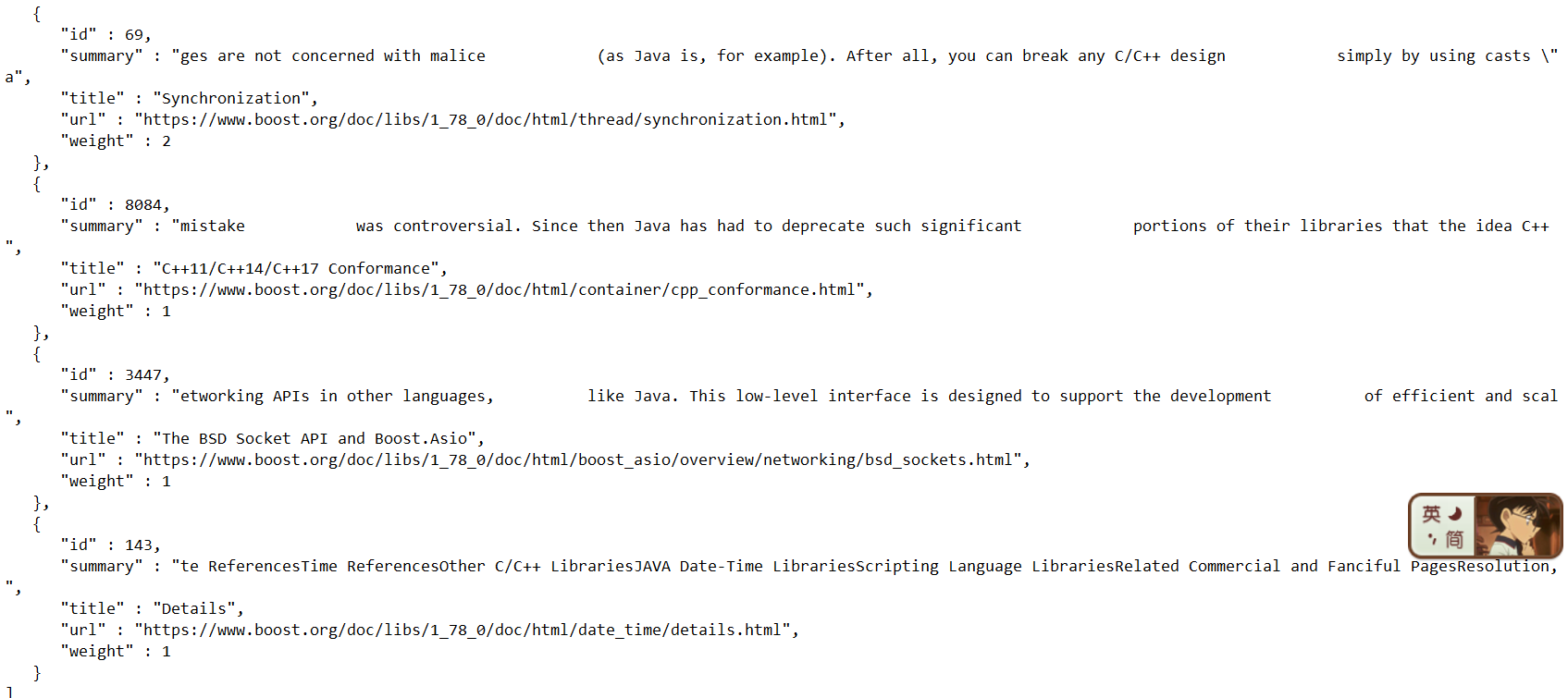Click the anime character IME skin image
The width and height of the screenshot is (1568, 698).
(x=1517, y=525)
